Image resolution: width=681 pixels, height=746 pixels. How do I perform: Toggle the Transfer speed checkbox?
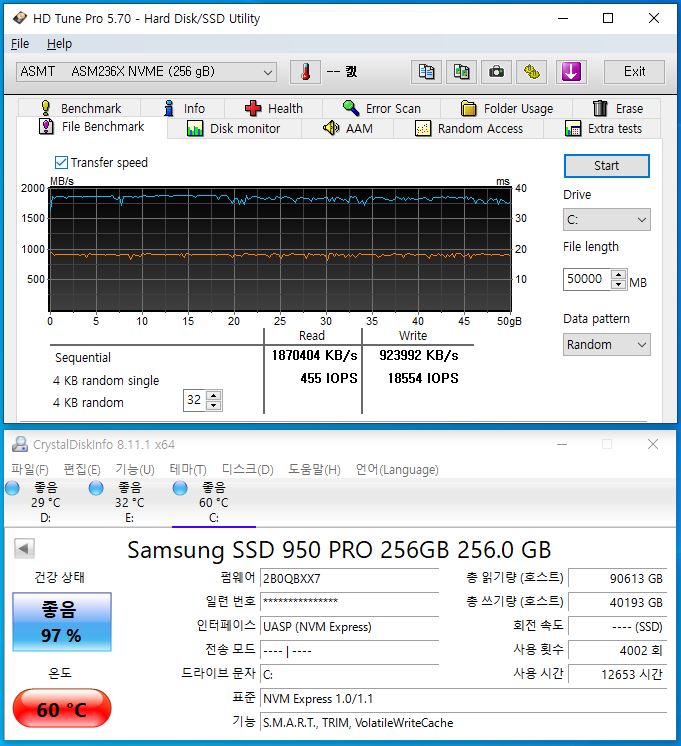61,163
